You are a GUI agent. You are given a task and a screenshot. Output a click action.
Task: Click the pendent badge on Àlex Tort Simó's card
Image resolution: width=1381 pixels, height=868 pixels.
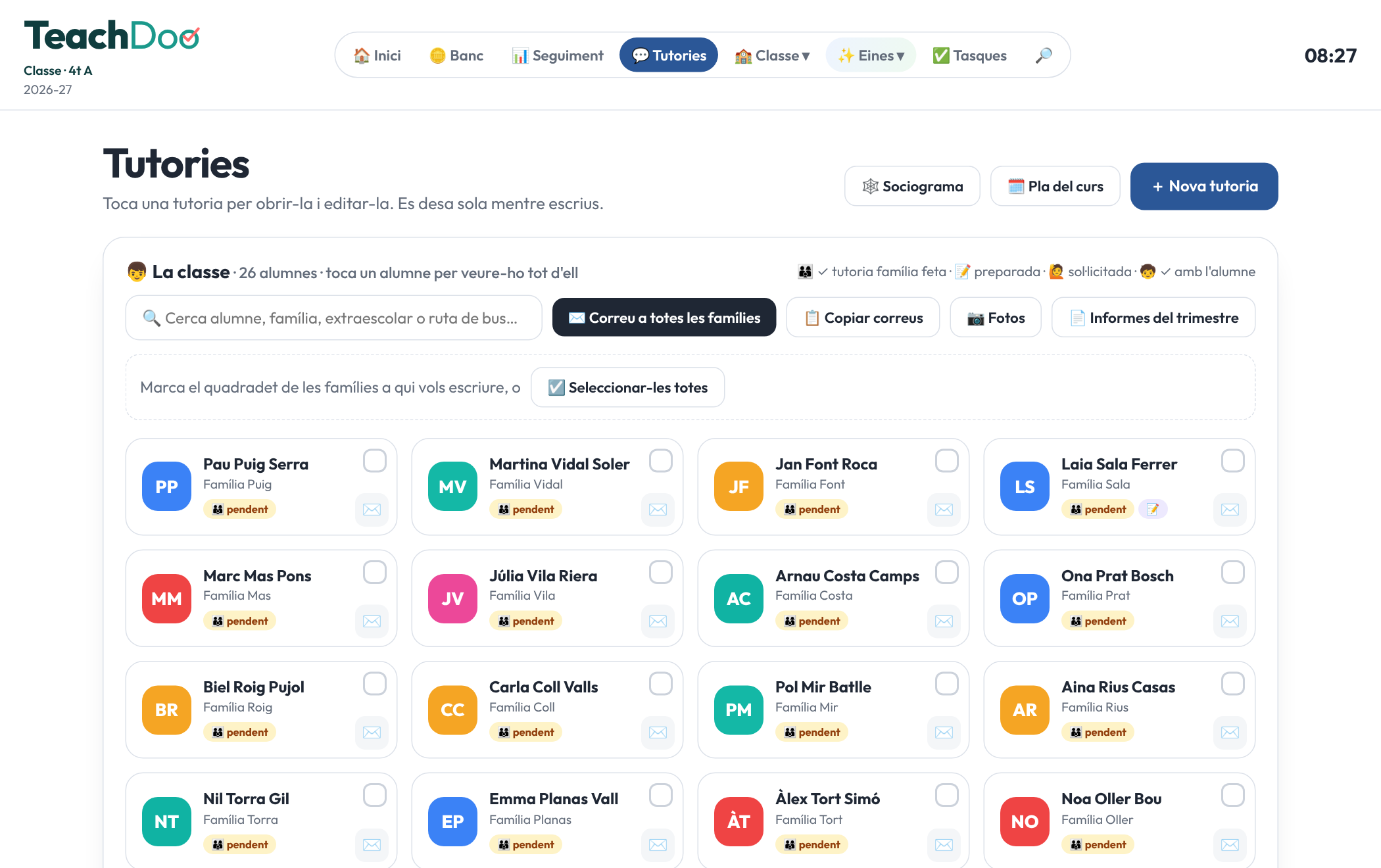(812, 844)
